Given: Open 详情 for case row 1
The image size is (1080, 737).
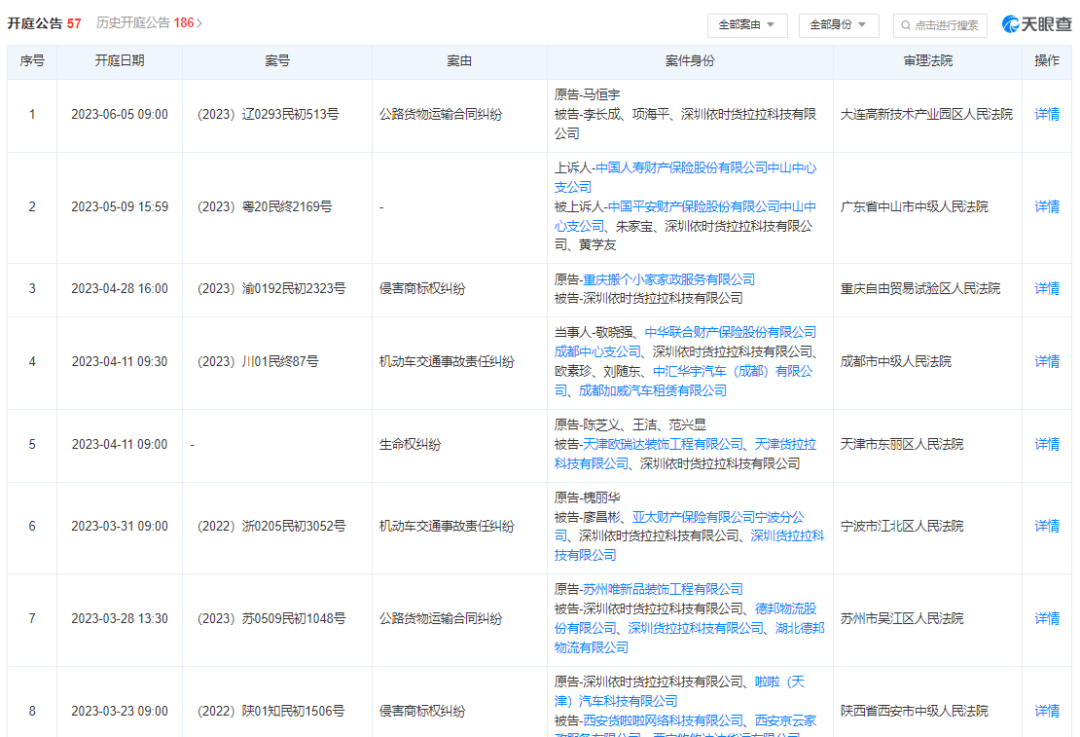Looking at the screenshot, I should point(1047,115).
